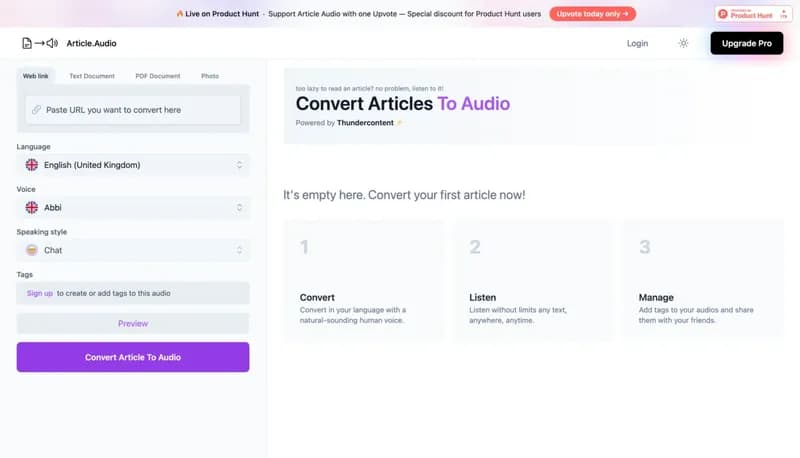
Task: Click the Speaking style chevron arrows
Action: (x=239, y=250)
